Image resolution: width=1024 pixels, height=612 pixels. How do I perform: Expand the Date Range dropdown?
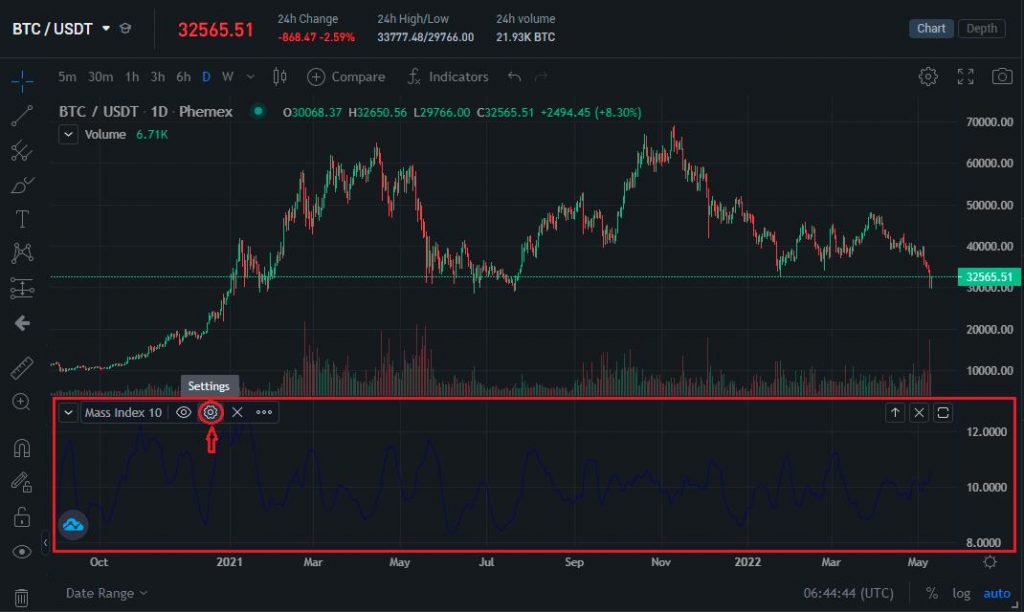[x=105, y=593]
